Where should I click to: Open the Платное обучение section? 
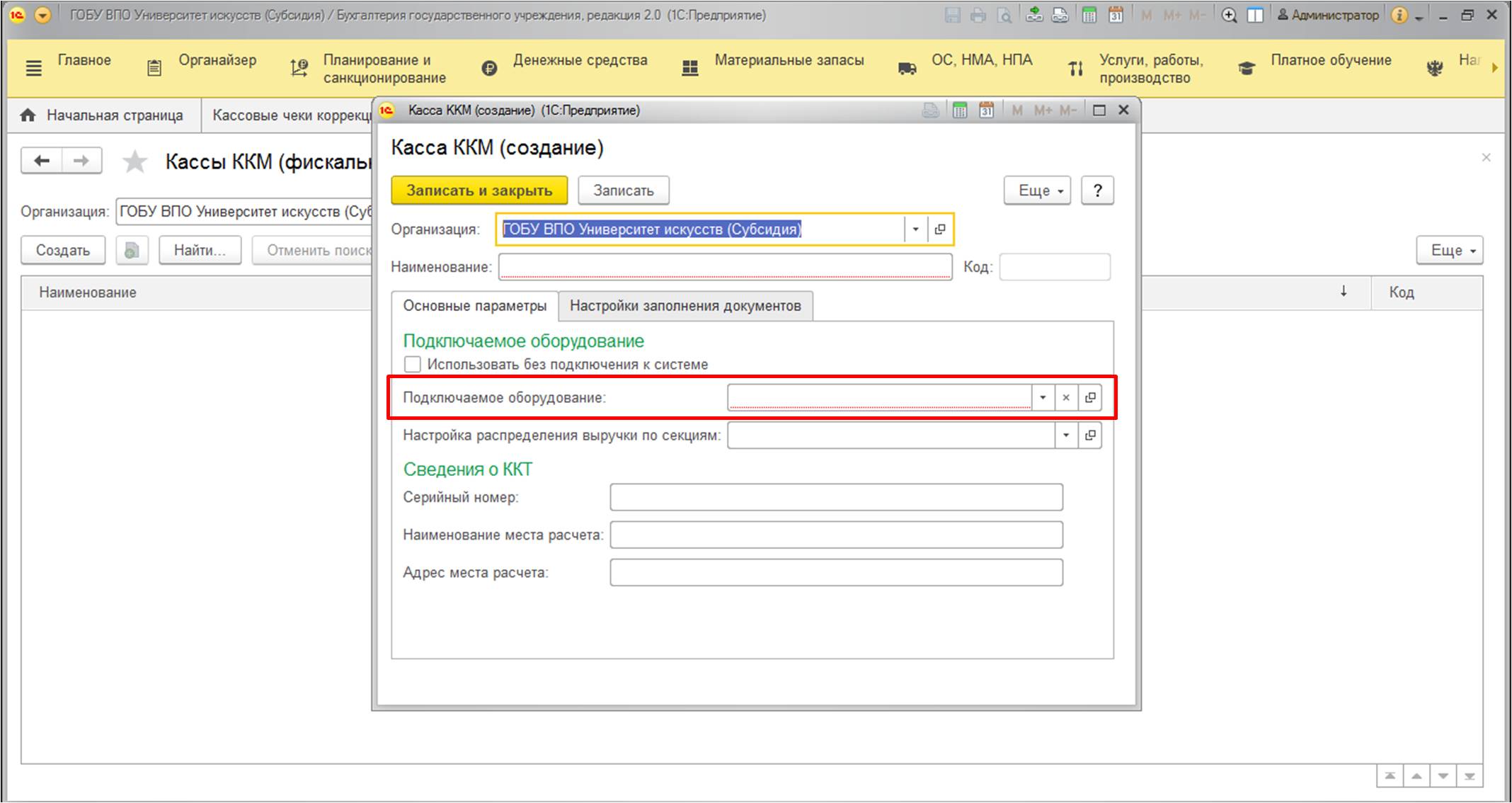coord(1331,60)
